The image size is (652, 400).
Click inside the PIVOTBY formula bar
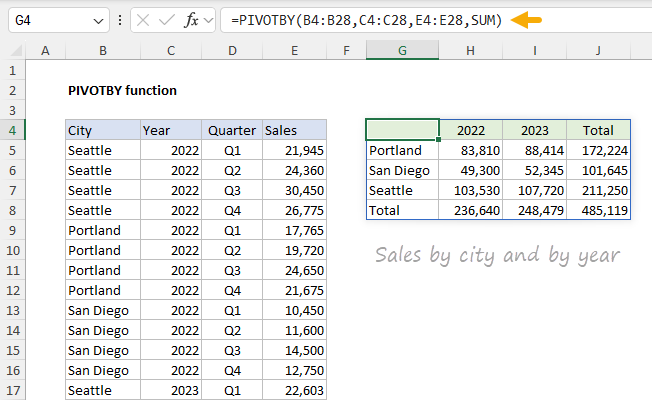[x=436, y=20]
